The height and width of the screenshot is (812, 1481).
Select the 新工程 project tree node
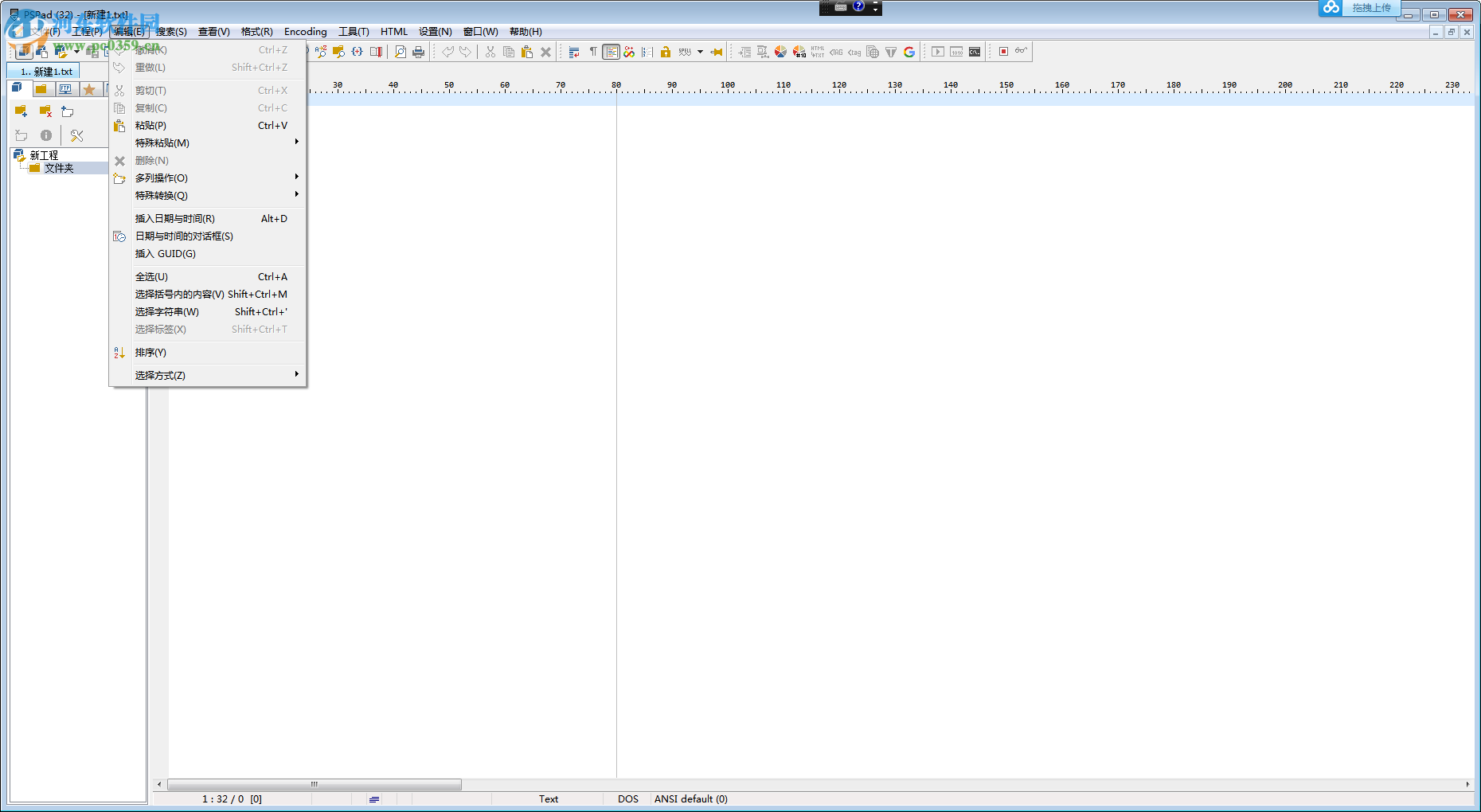tap(44, 155)
